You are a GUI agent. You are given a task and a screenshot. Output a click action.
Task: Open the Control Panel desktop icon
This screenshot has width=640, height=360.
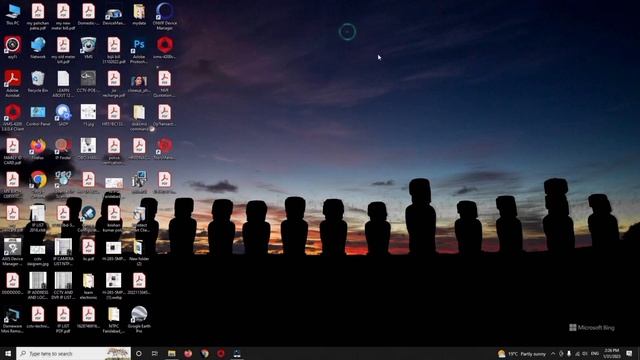(x=38, y=115)
